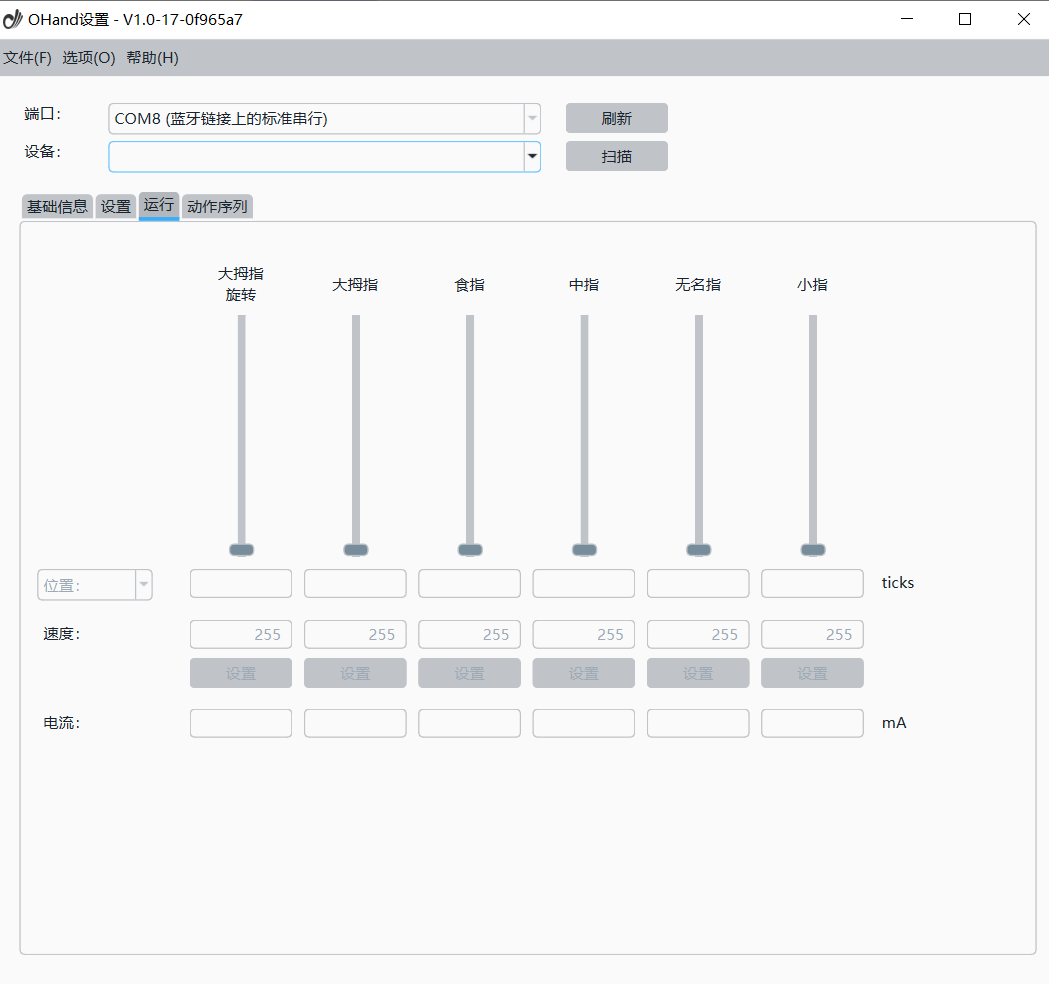Click the 无名指 电流 mA field

pos(698,723)
